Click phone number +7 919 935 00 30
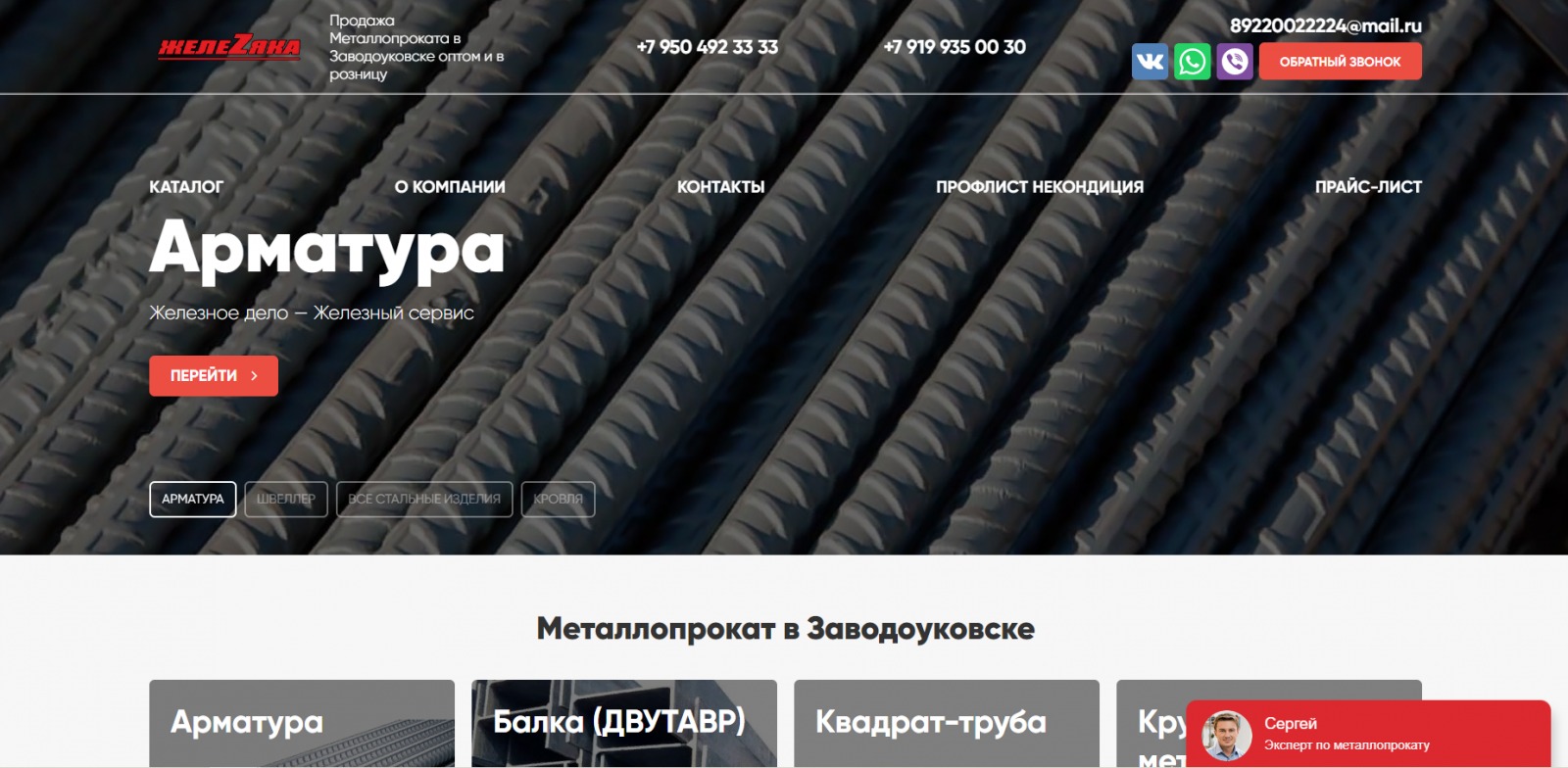 pyautogui.click(x=955, y=47)
